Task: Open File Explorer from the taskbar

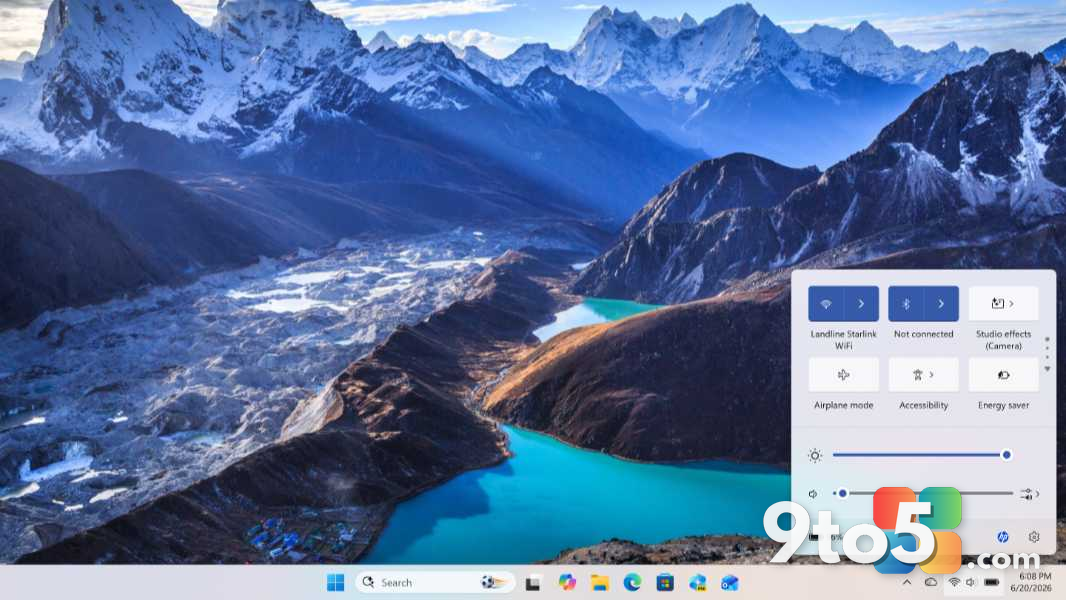Action: pos(599,582)
